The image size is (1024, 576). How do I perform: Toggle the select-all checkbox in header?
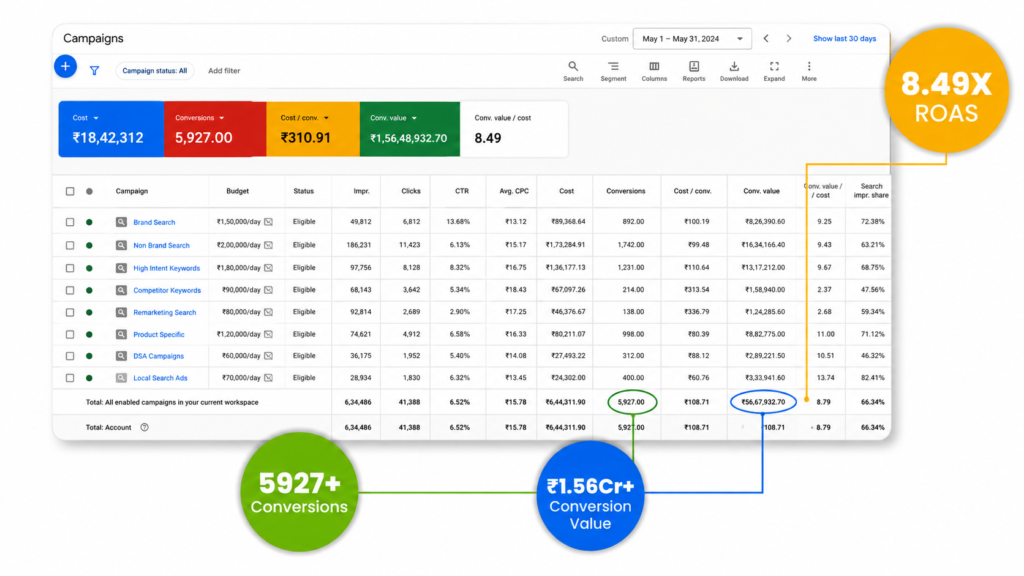(x=70, y=191)
